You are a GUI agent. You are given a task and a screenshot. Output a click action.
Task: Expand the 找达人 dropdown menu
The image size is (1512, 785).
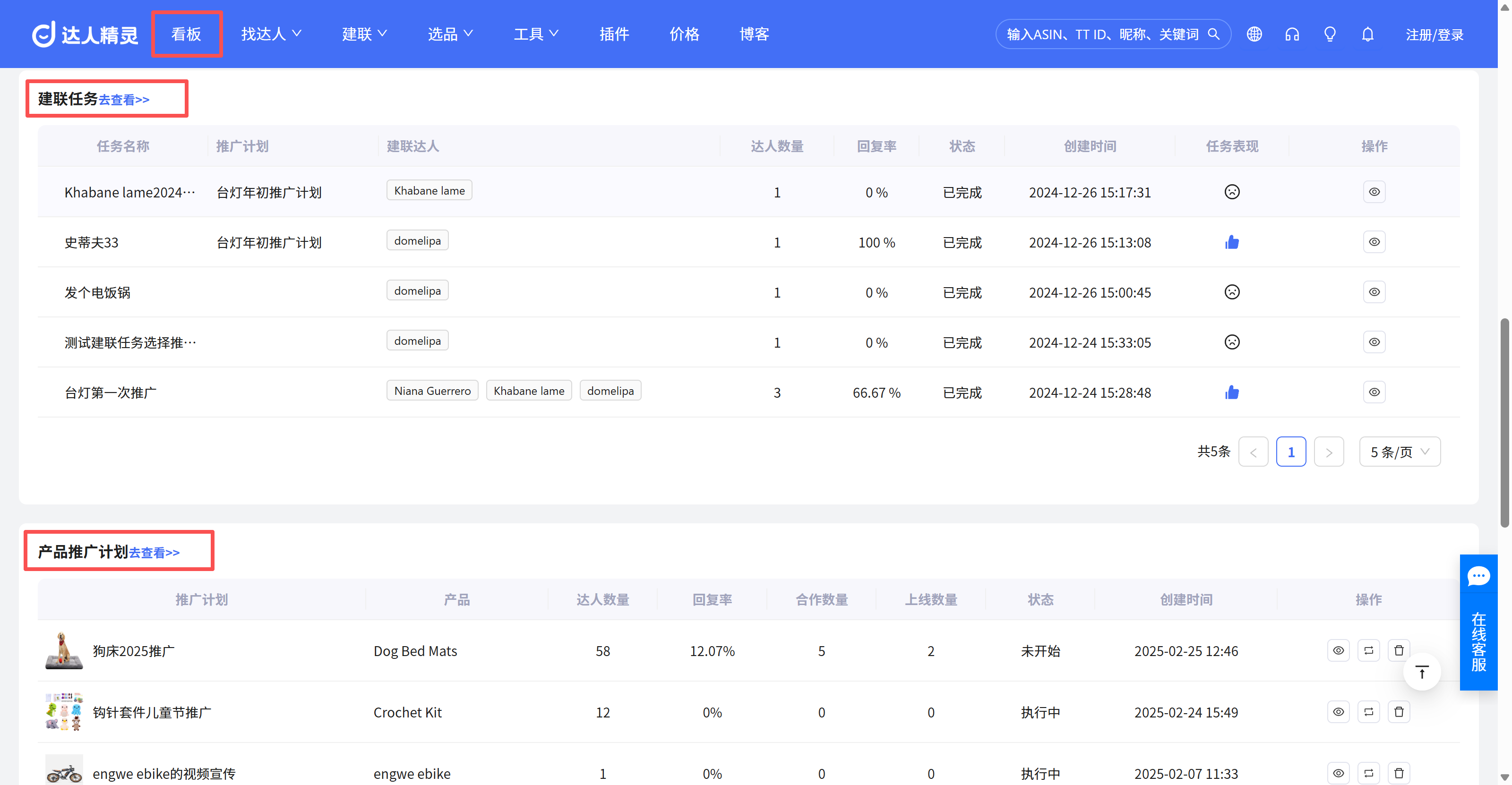(x=271, y=34)
